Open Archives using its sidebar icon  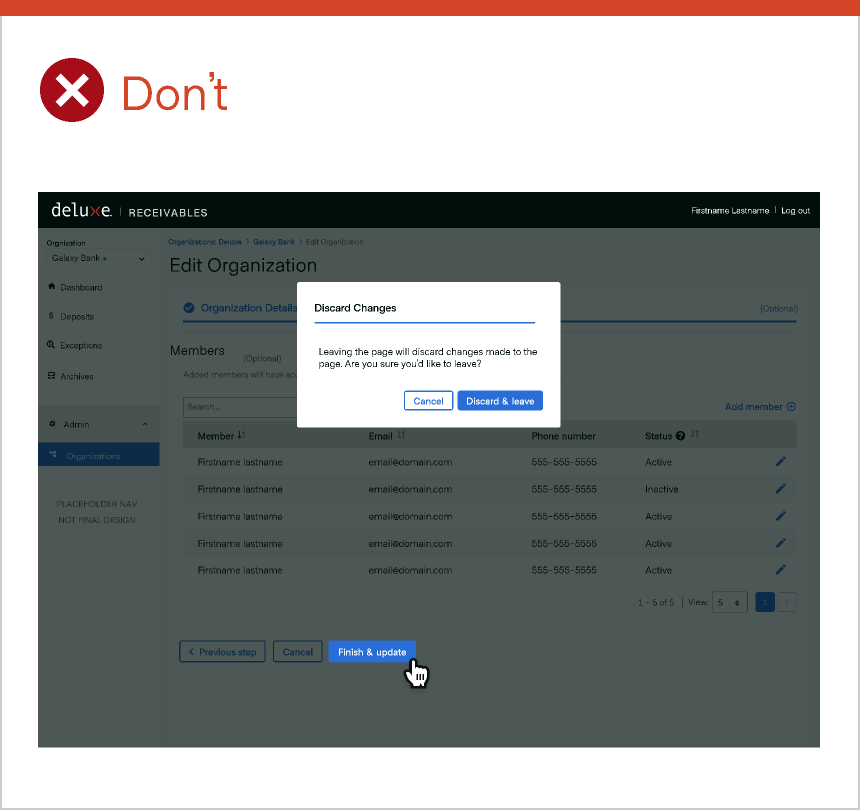tap(52, 376)
